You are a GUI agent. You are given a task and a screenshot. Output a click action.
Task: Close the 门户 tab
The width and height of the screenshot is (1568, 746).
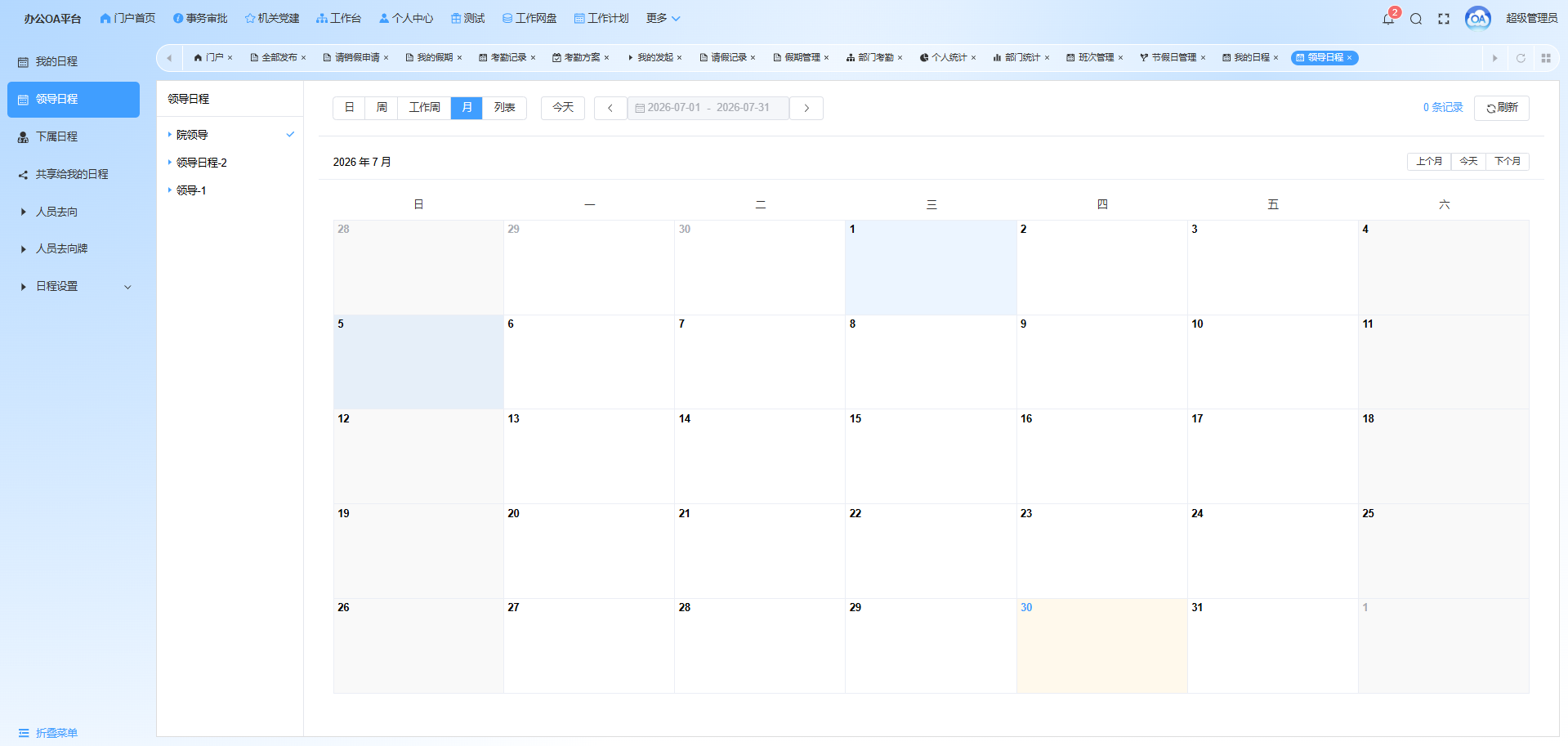pos(230,58)
